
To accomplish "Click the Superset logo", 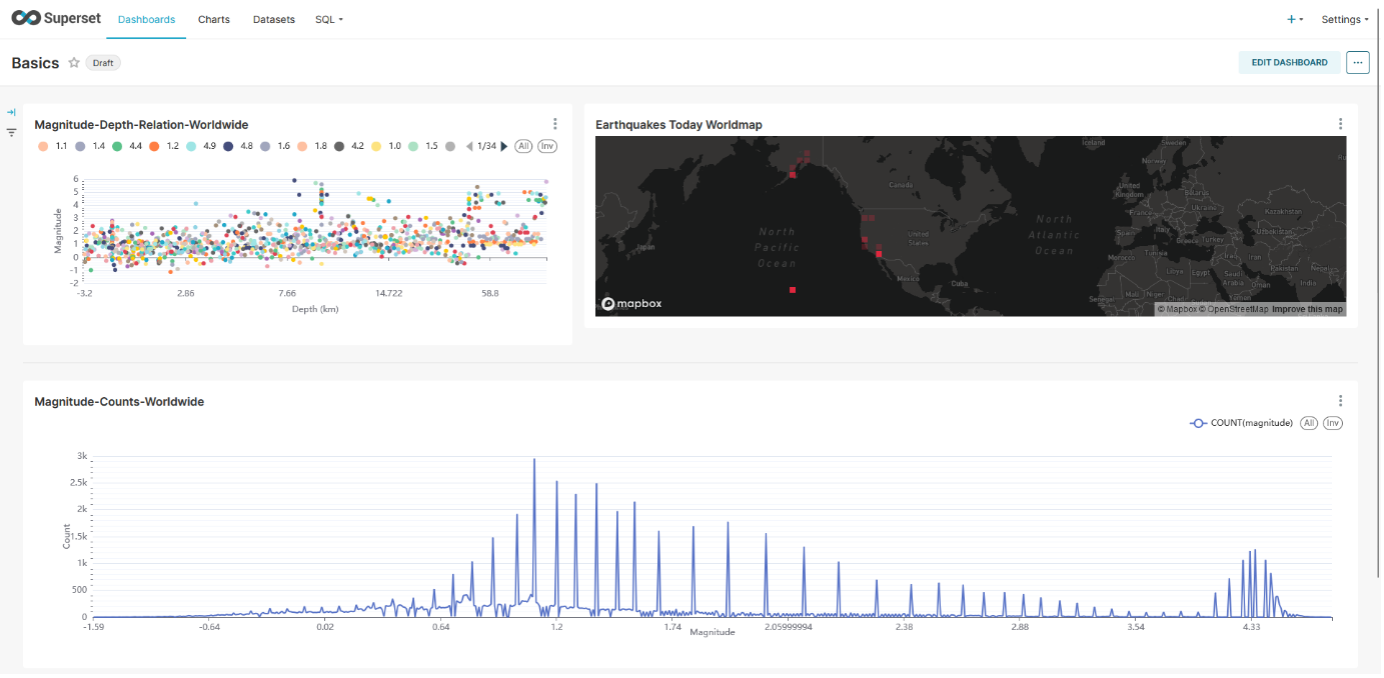I will pyautogui.click(x=56, y=19).
